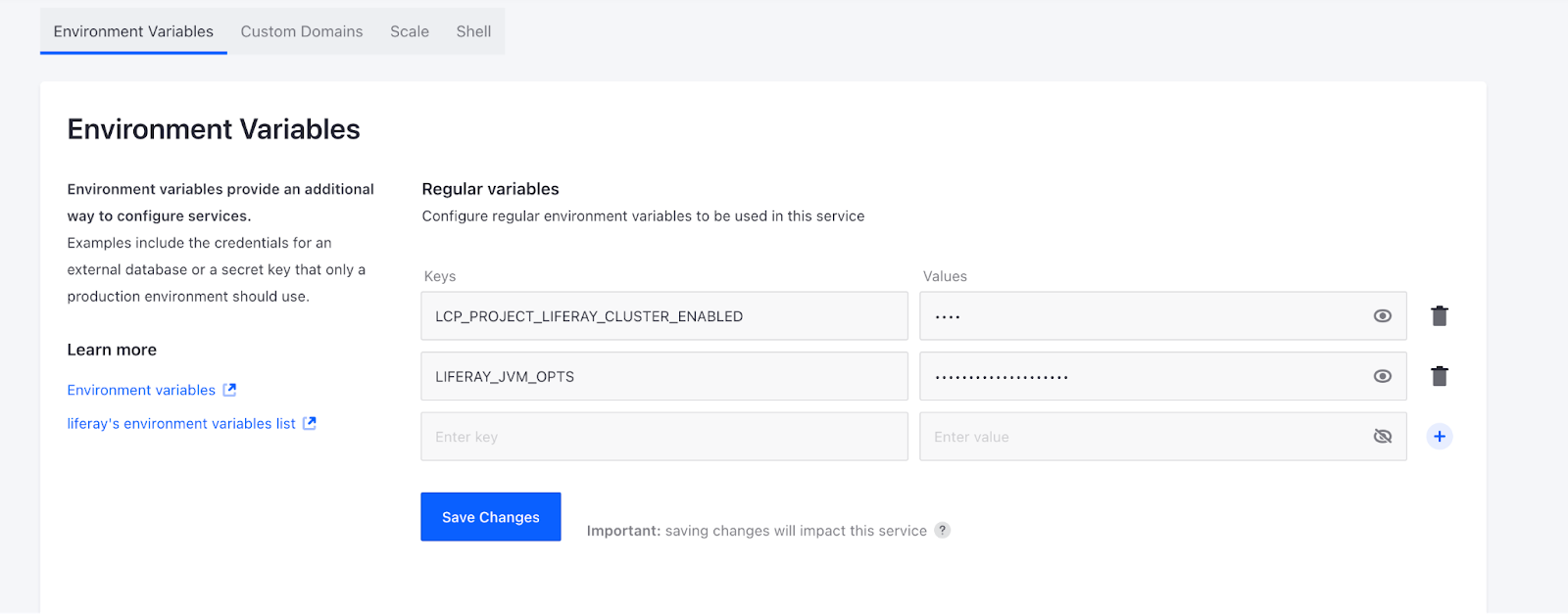Focus the Enter value input field
This screenshot has width=1568, height=614.
click(x=1137, y=437)
